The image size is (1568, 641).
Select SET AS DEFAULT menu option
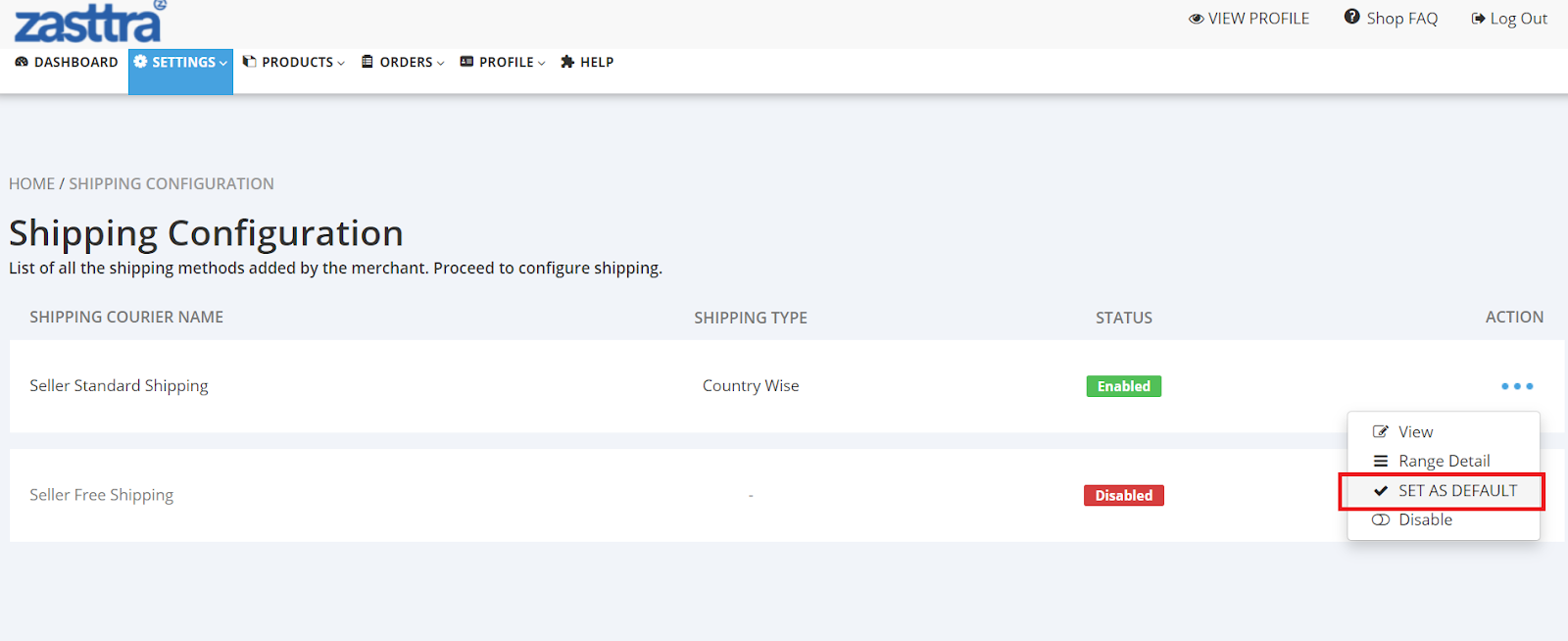coord(1456,490)
